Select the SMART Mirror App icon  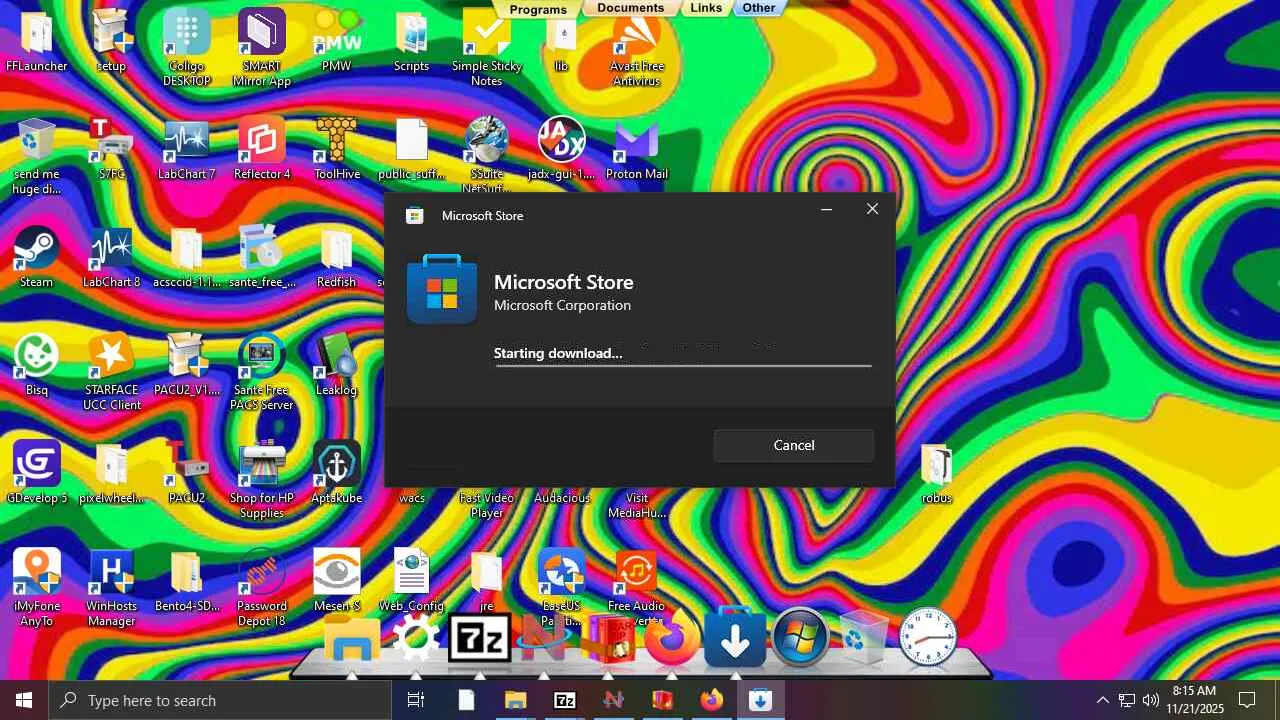[x=262, y=49]
